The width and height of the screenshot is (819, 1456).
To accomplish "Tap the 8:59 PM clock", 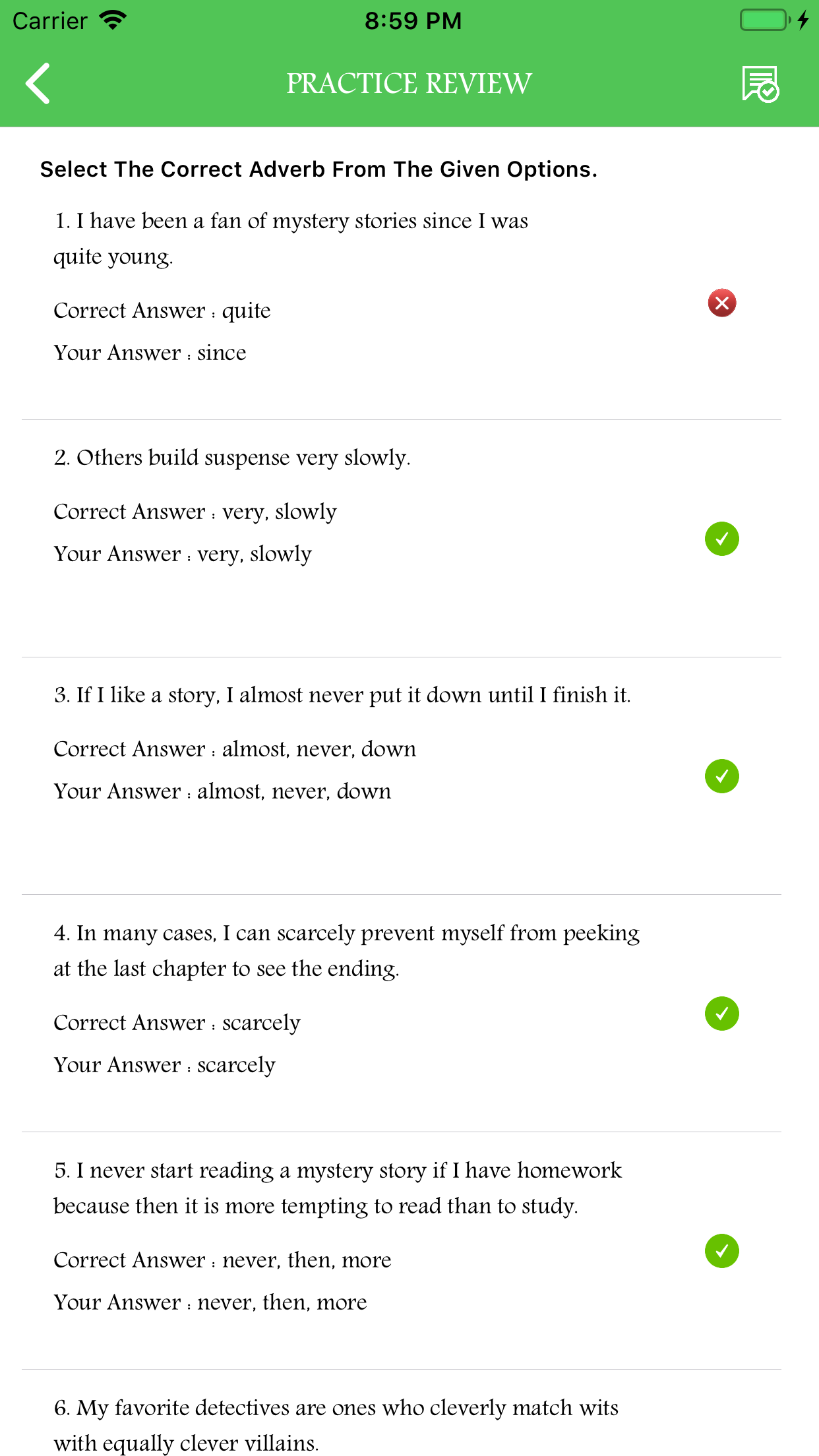I will coord(413,20).
